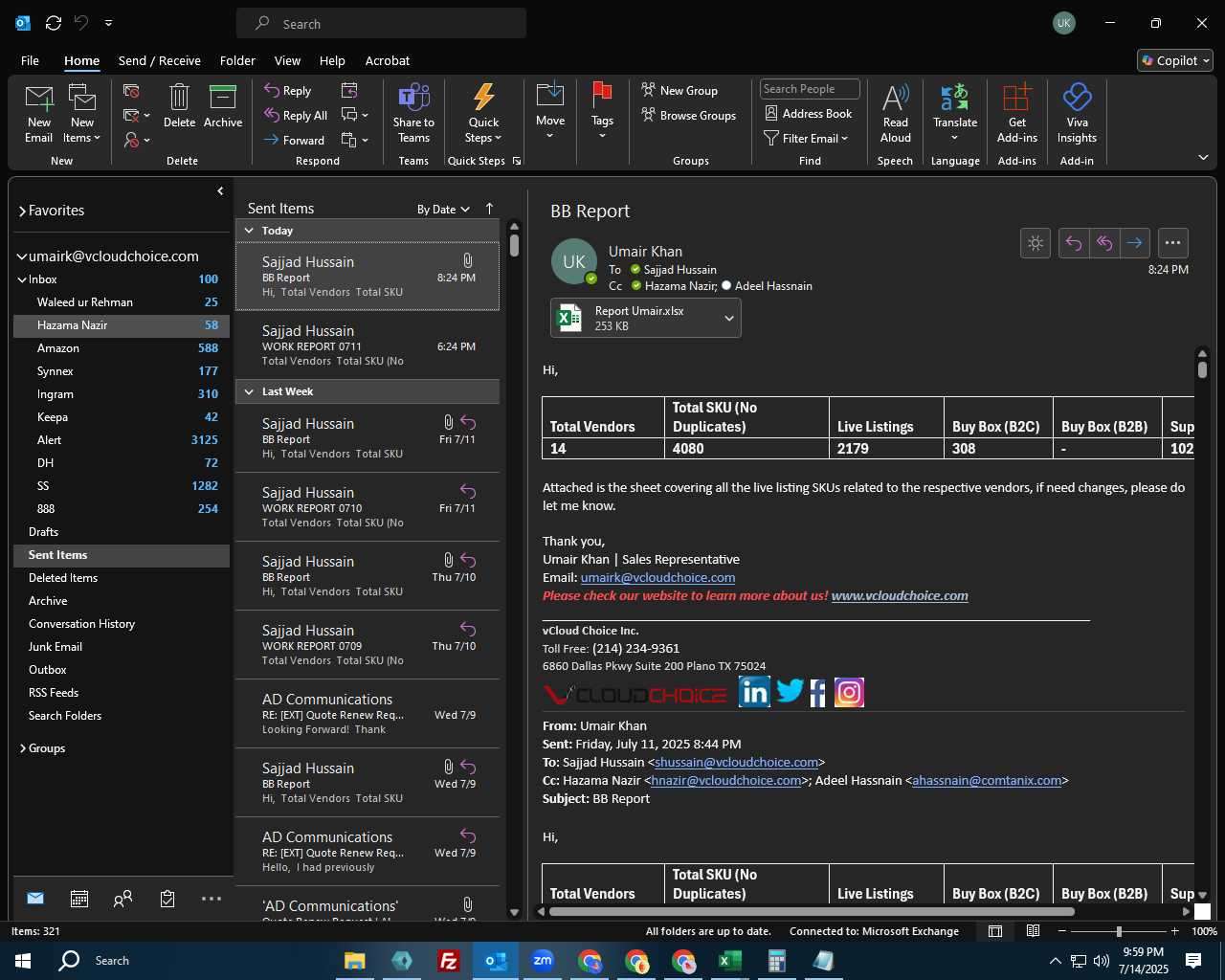The width and height of the screenshot is (1225, 980).
Task: Click in the Search People field
Action: tap(810, 89)
